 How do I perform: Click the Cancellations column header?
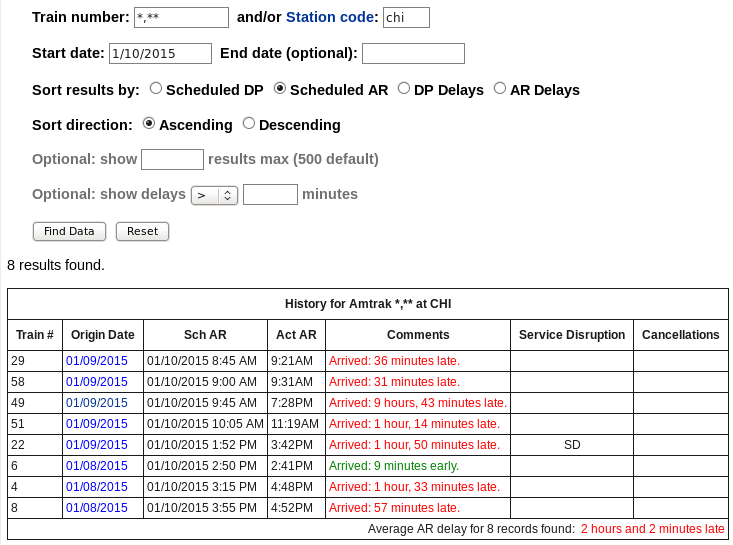681,335
